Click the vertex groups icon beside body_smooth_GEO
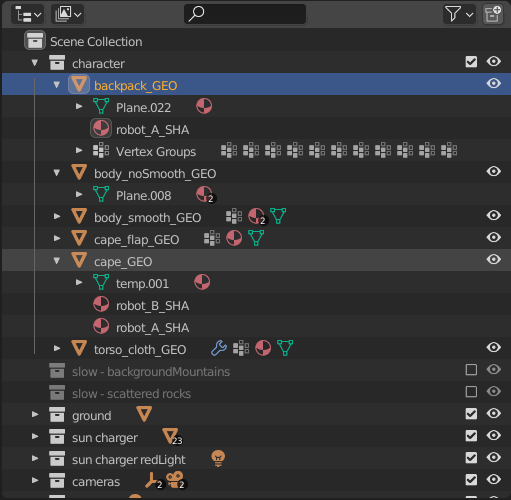Viewport: 511px width, 500px height. pyautogui.click(x=234, y=216)
